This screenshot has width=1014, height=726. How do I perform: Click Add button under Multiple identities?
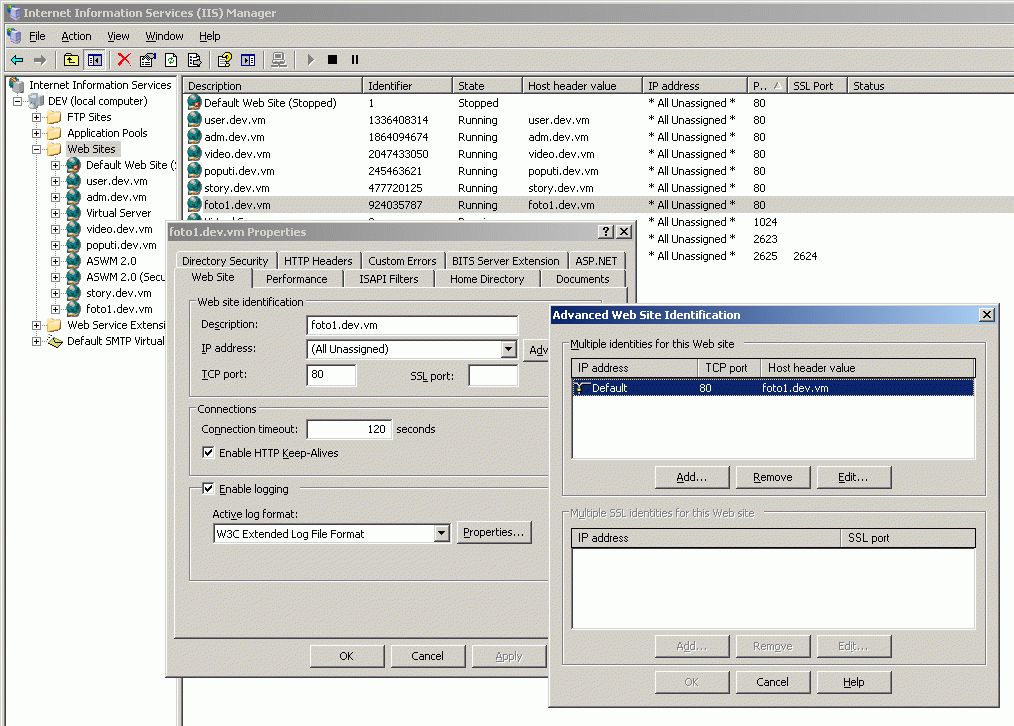692,477
